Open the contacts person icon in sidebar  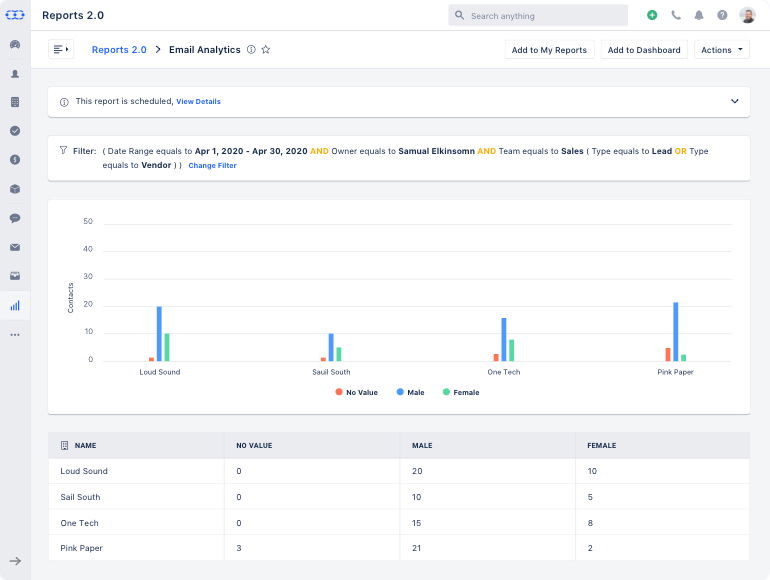point(15,73)
